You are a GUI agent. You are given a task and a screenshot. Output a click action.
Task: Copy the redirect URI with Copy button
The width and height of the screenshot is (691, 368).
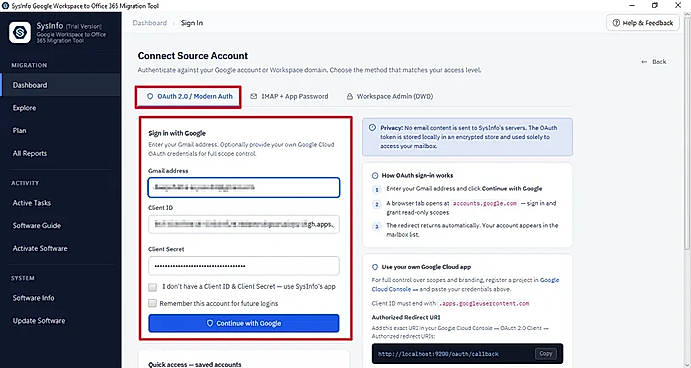click(546, 353)
